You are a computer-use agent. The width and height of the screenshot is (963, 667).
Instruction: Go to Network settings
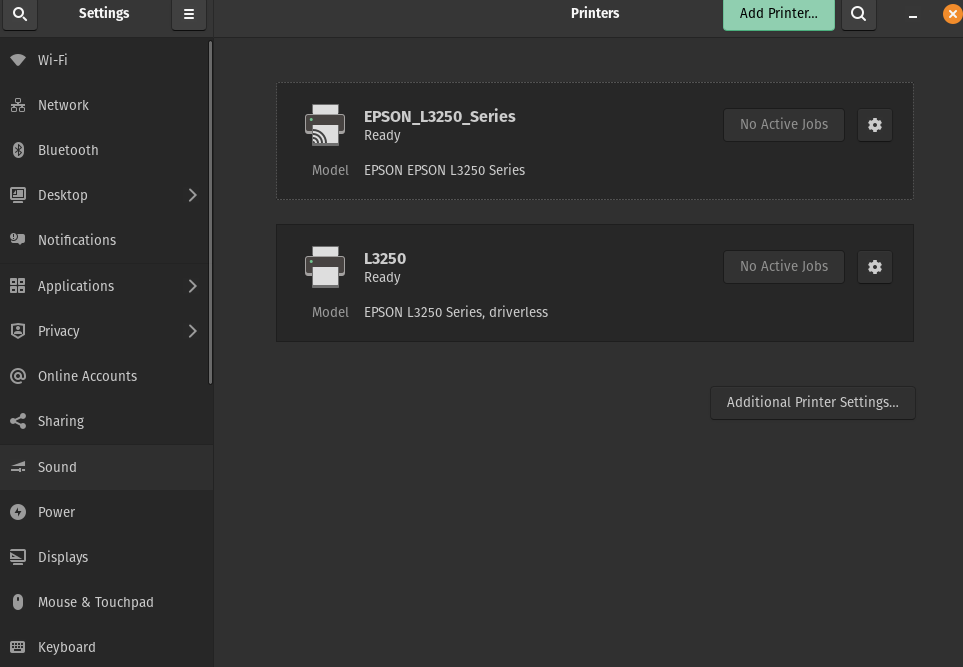pyautogui.click(x=104, y=105)
